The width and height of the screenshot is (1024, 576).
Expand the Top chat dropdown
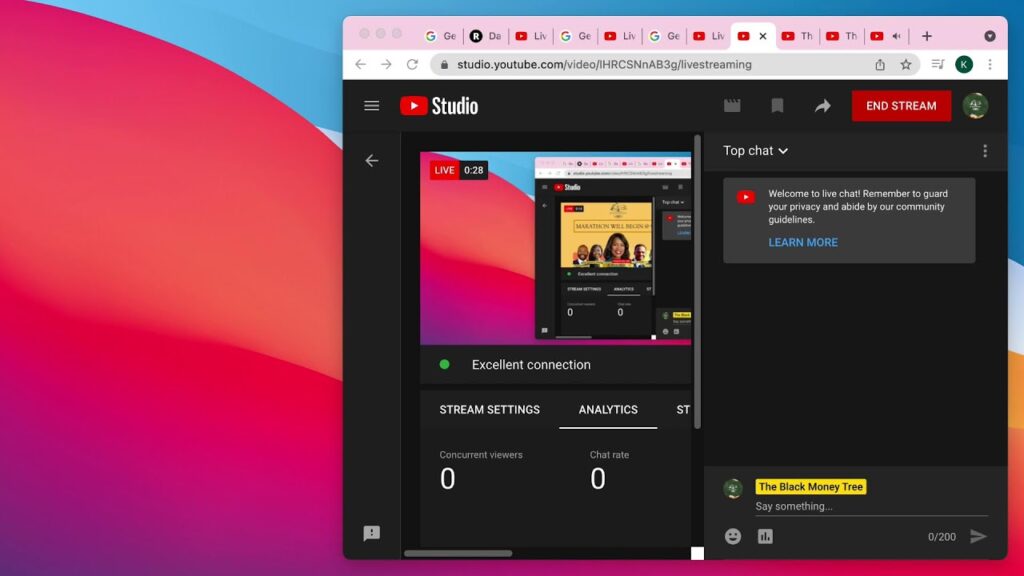756,151
